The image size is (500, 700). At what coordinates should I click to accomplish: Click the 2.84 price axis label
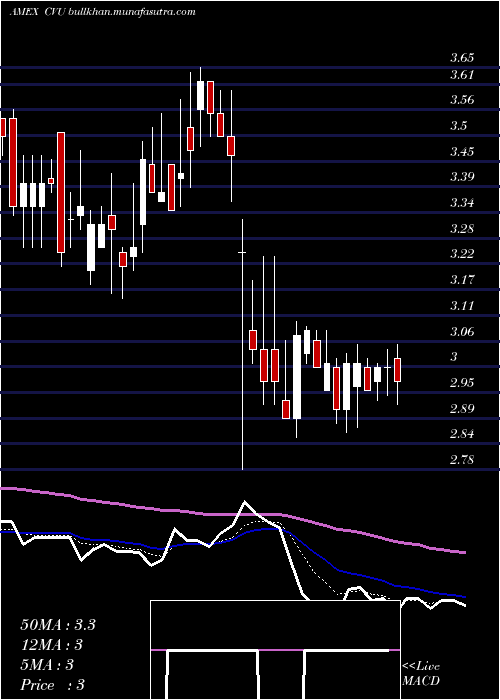tap(462, 434)
